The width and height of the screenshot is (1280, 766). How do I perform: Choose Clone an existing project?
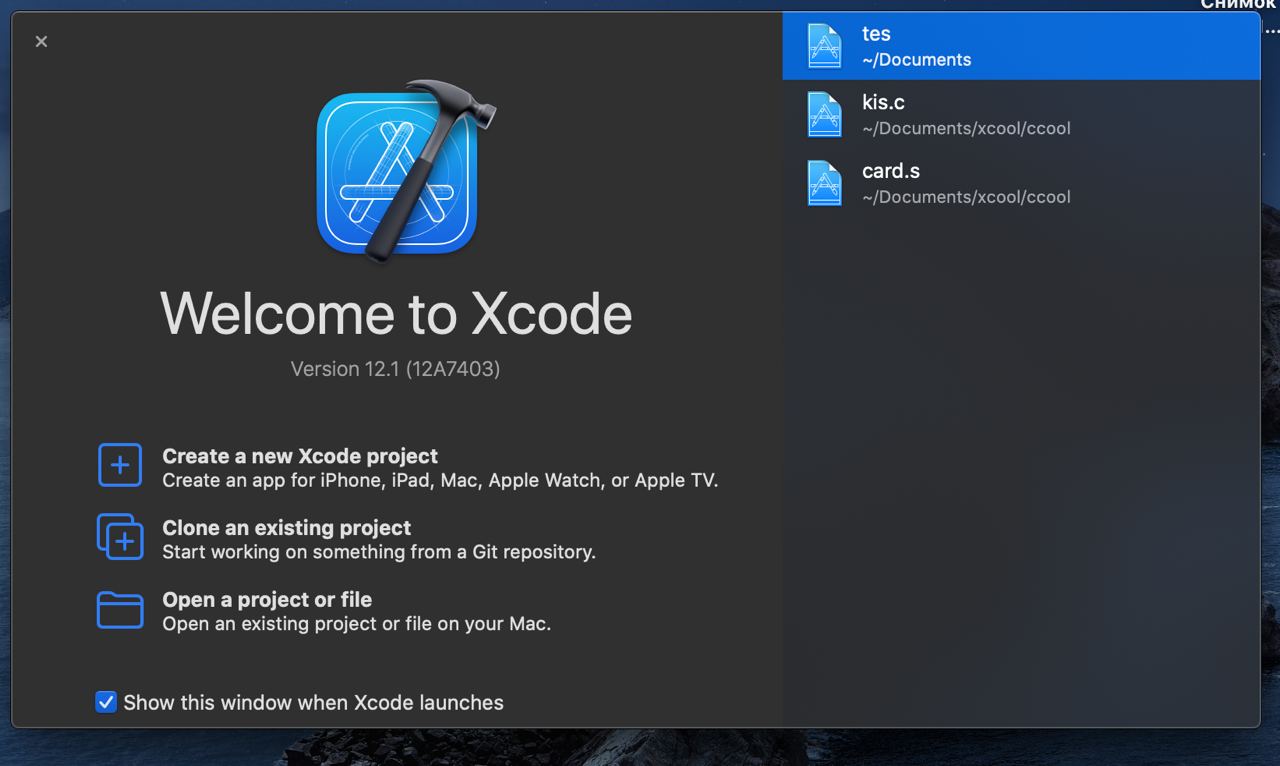tap(287, 528)
